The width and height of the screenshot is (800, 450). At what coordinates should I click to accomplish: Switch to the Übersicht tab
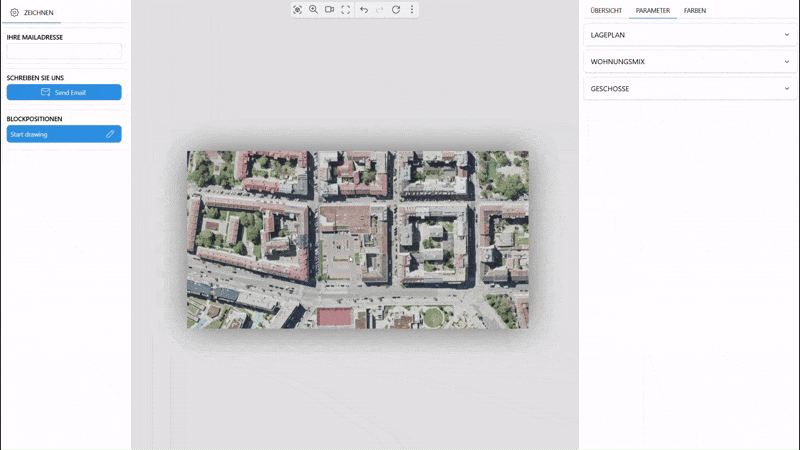tap(606, 10)
